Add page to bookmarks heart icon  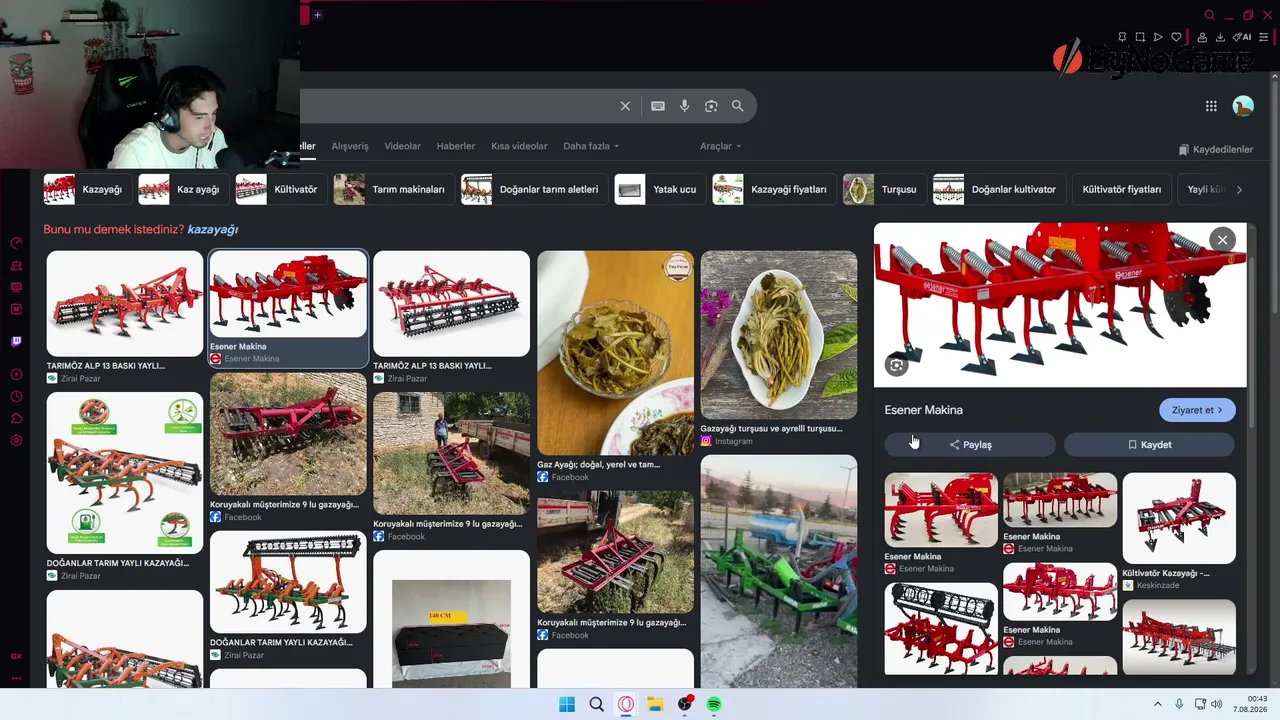pyautogui.click(x=1176, y=37)
